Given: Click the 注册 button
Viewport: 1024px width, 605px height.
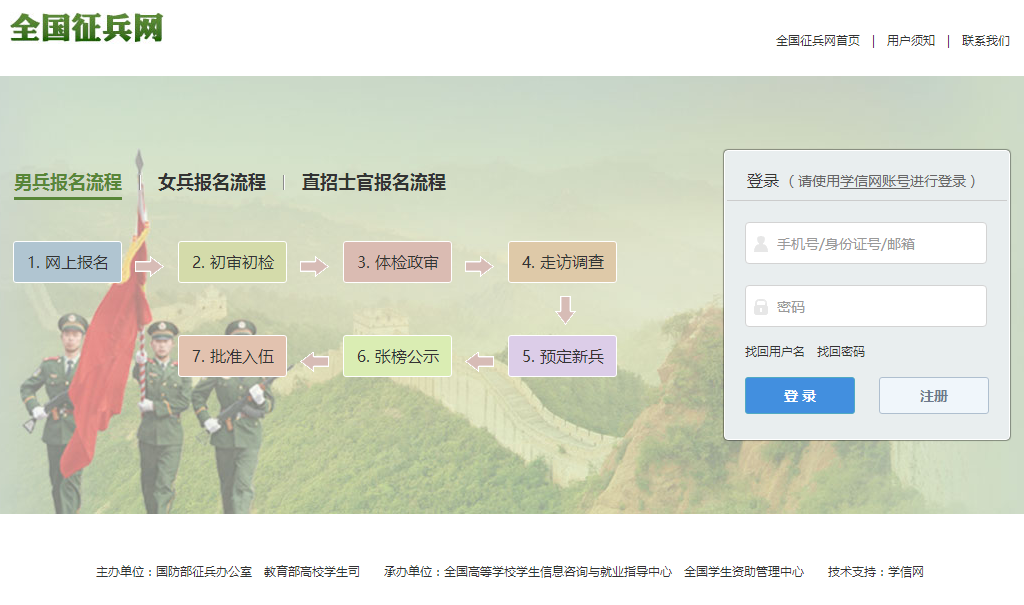Looking at the screenshot, I should [933, 395].
